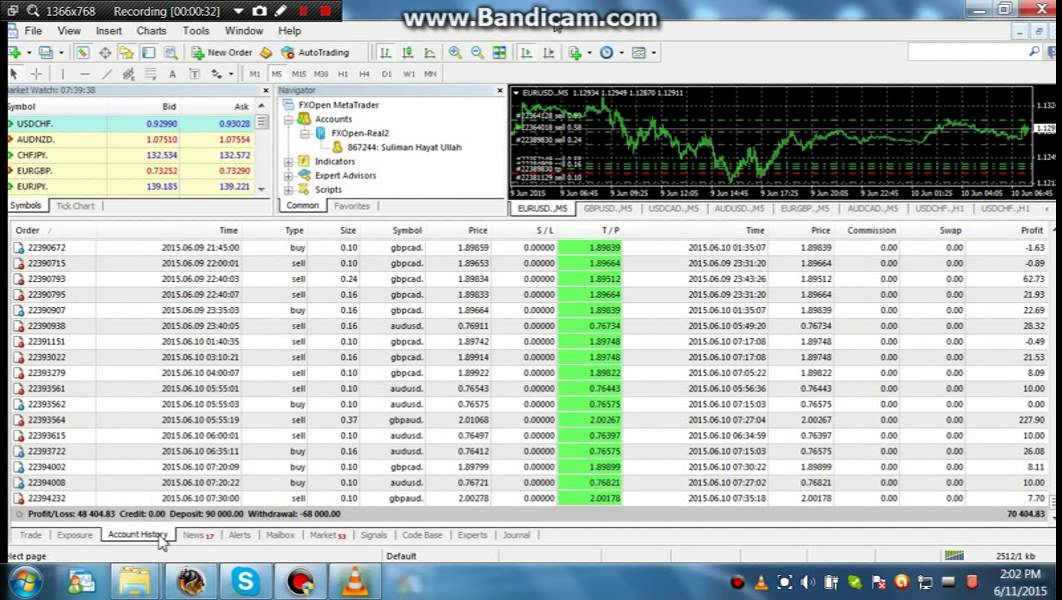Select the equidistant channel tool
This screenshot has height=600, width=1062.
(x=128, y=73)
